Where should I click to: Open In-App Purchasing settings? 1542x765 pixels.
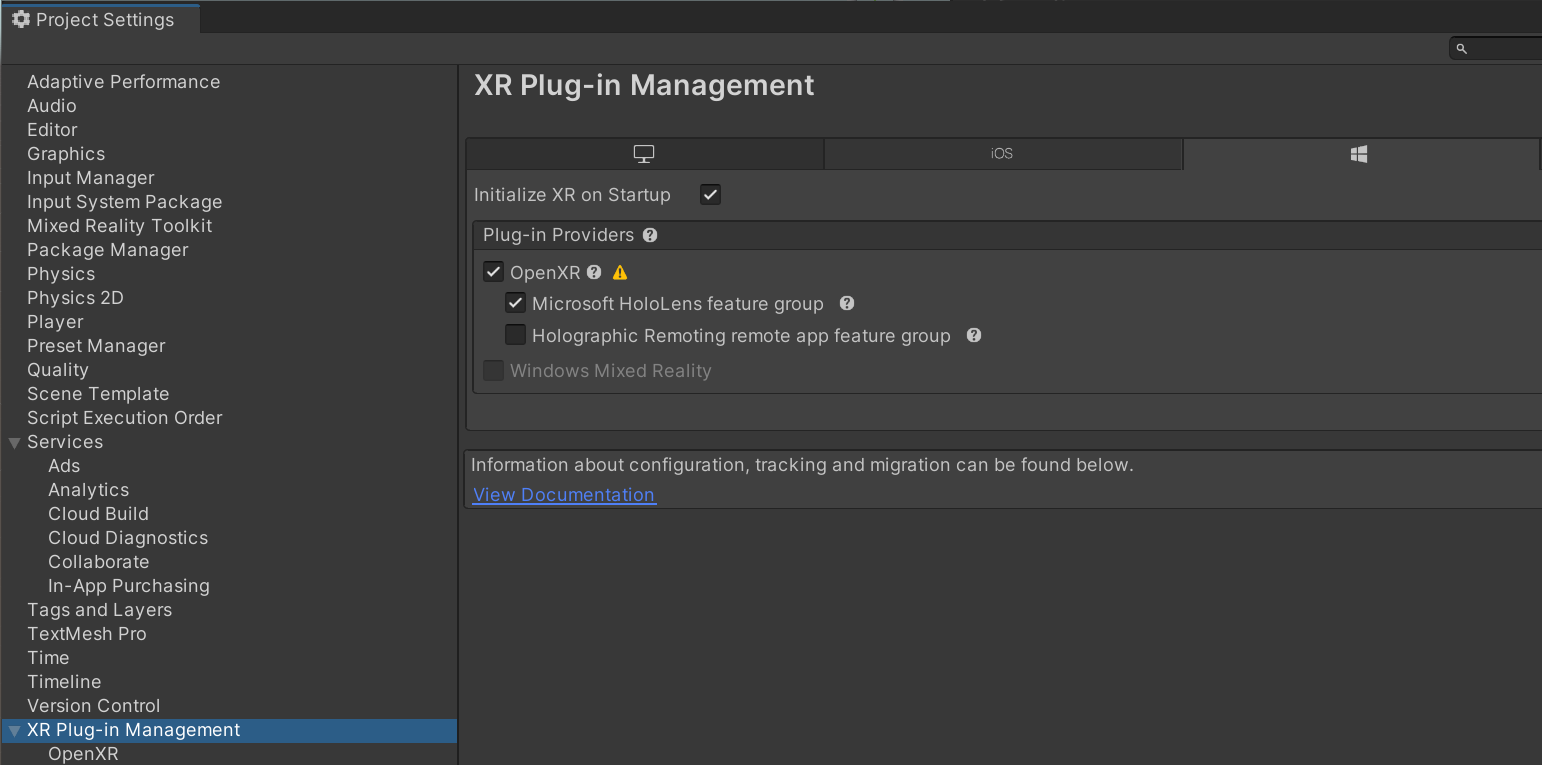[x=129, y=586]
